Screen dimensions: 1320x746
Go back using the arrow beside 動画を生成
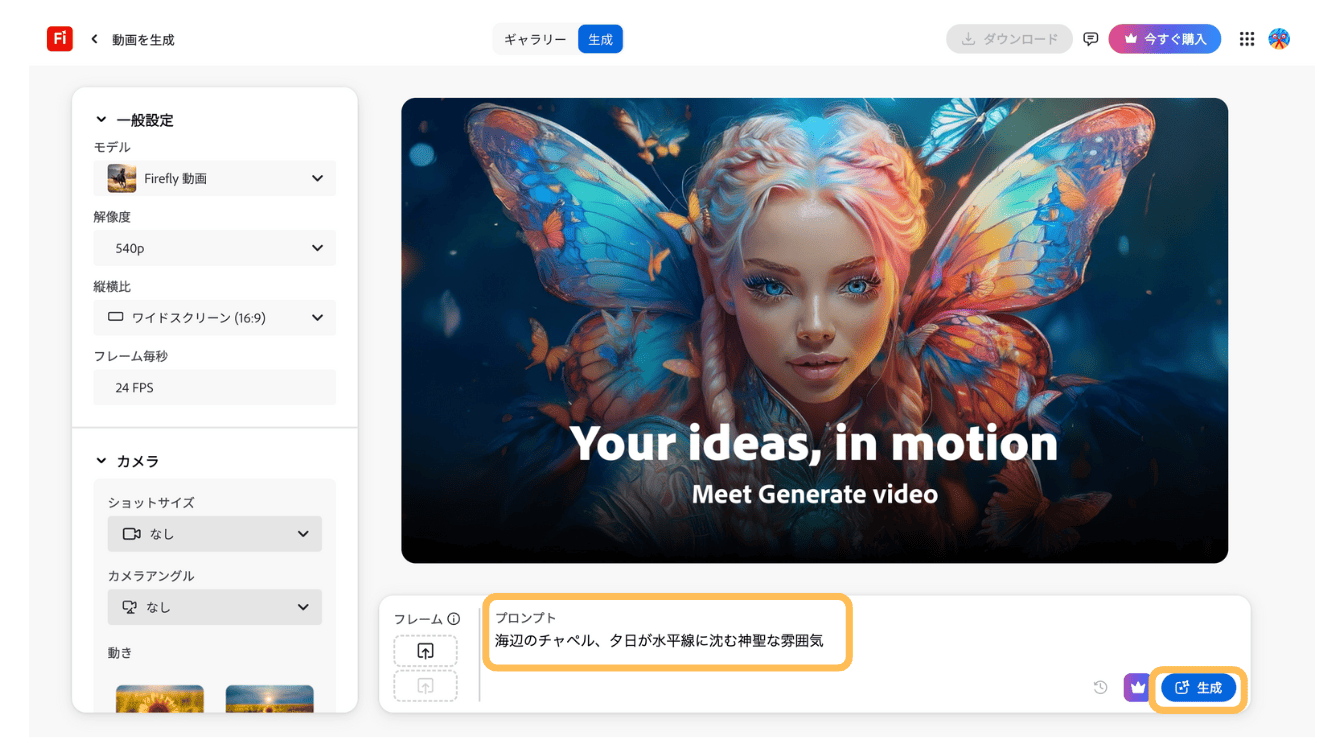point(94,39)
